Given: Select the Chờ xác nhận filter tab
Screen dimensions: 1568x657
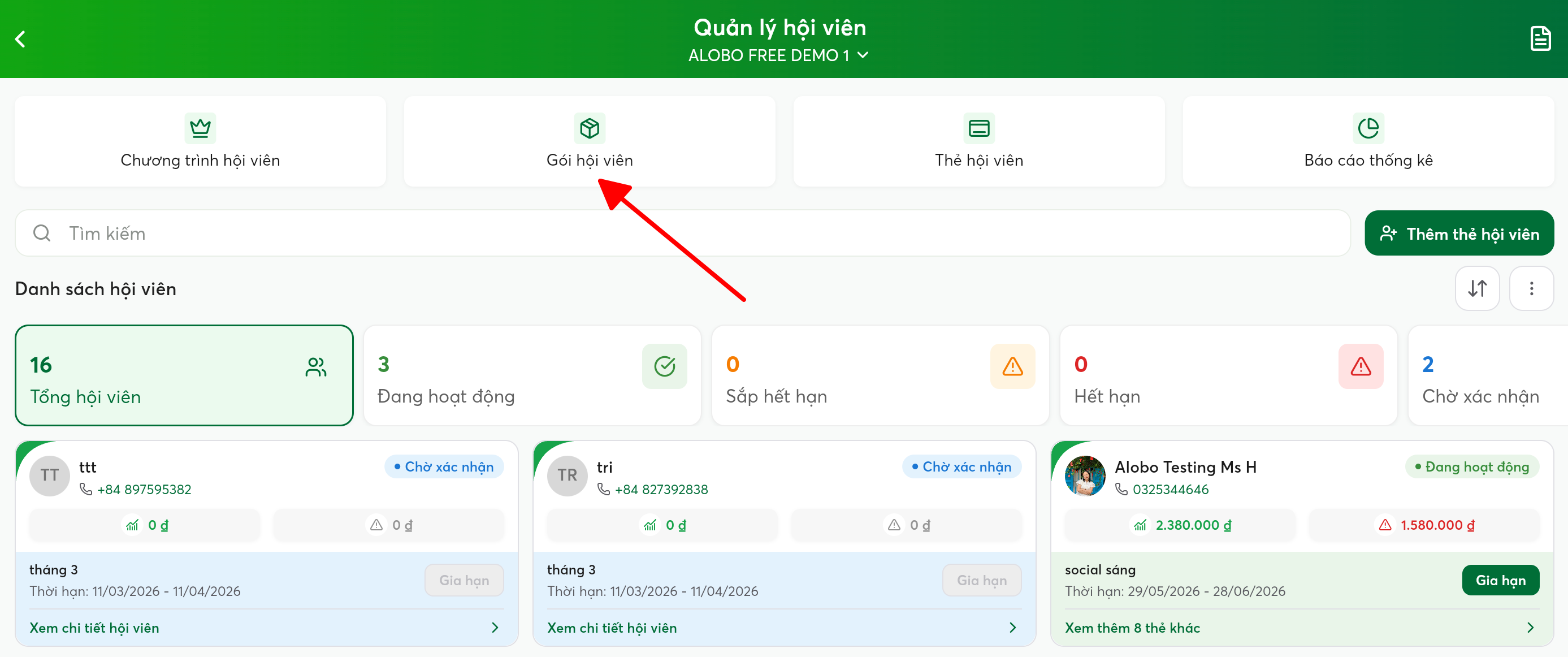Looking at the screenshot, I should [1488, 375].
